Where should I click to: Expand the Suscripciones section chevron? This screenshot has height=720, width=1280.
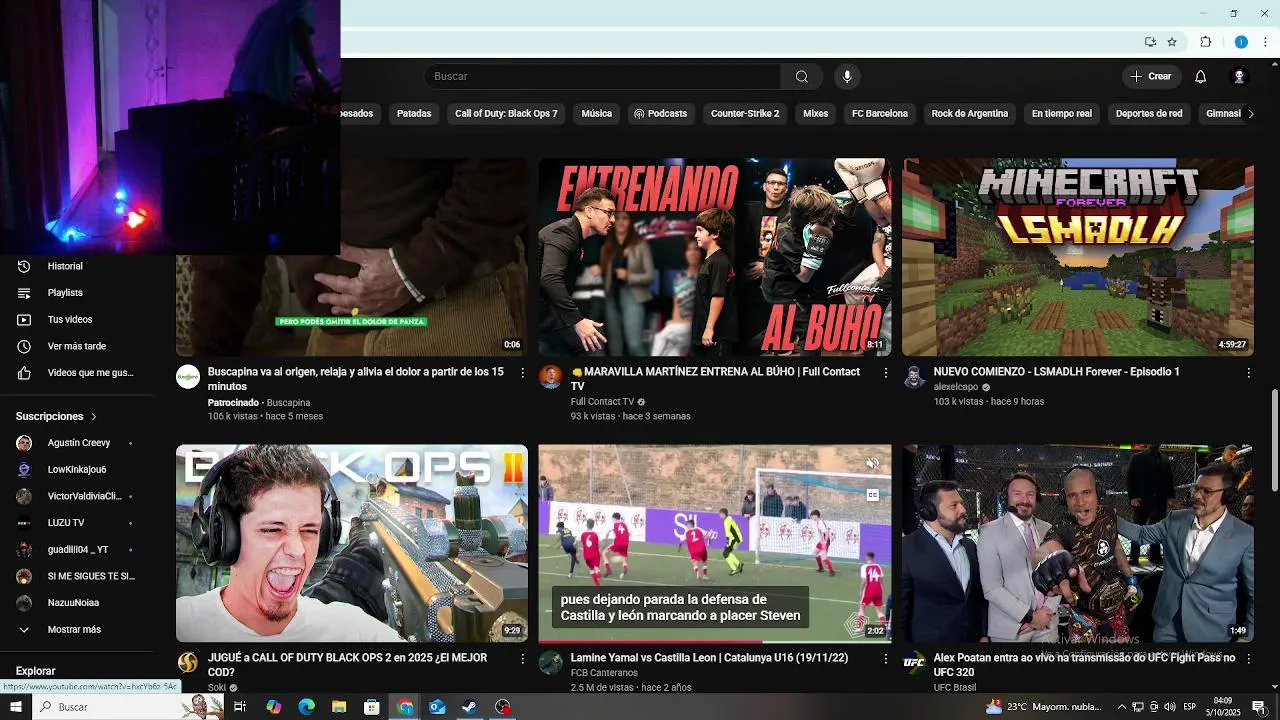[x=94, y=416]
